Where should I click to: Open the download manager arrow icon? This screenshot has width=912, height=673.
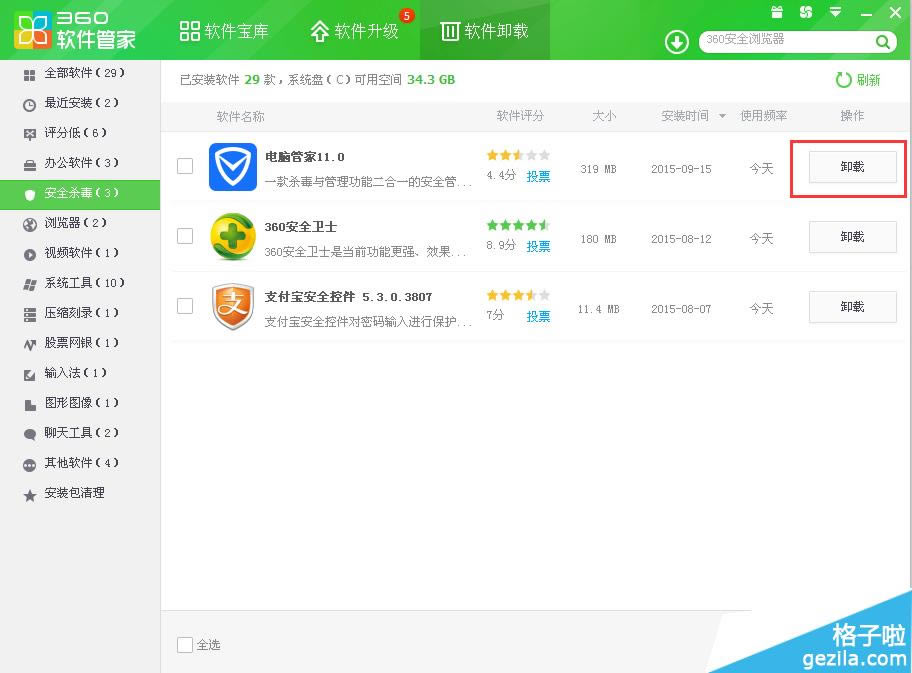click(x=677, y=42)
